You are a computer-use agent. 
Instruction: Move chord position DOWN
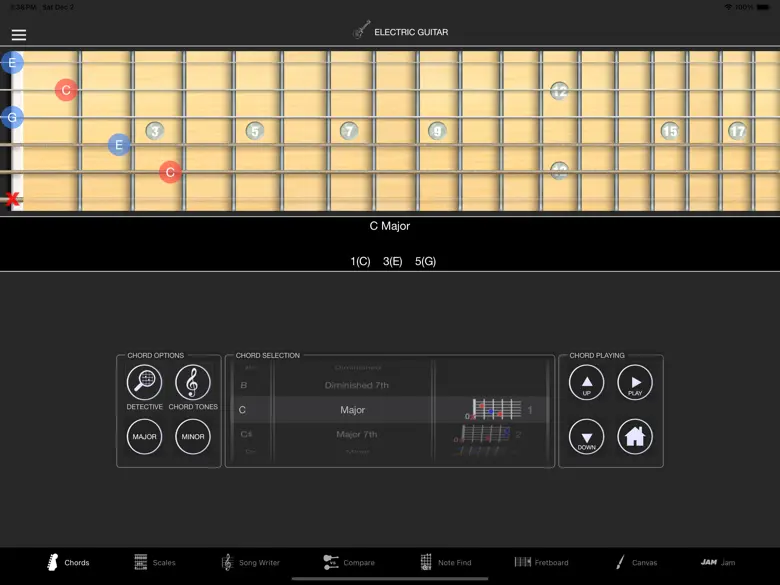[x=586, y=436]
